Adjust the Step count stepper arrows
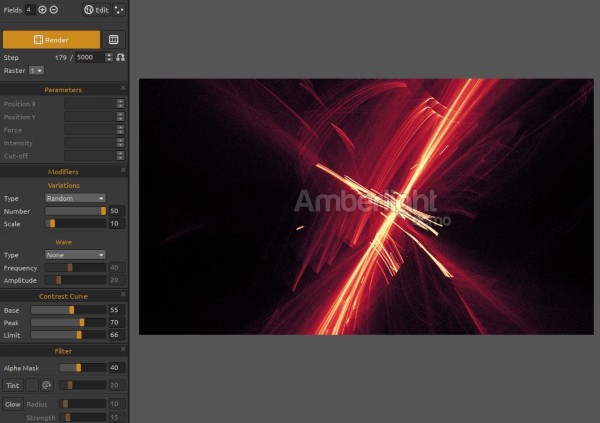This screenshot has width=600, height=423. [x=109, y=57]
